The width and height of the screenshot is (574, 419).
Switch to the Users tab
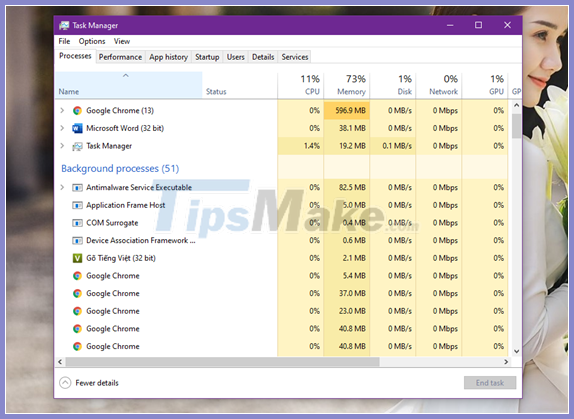click(x=235, y=57)
